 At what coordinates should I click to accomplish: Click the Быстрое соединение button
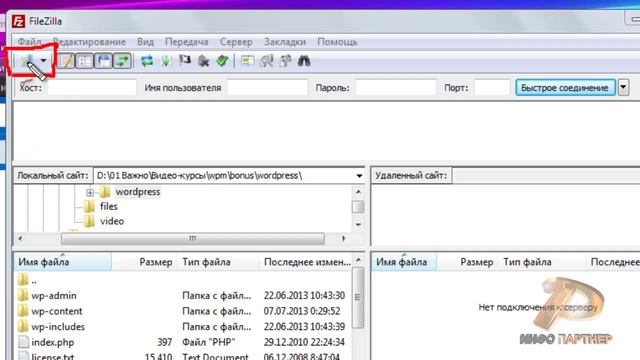tap(565, 88)
